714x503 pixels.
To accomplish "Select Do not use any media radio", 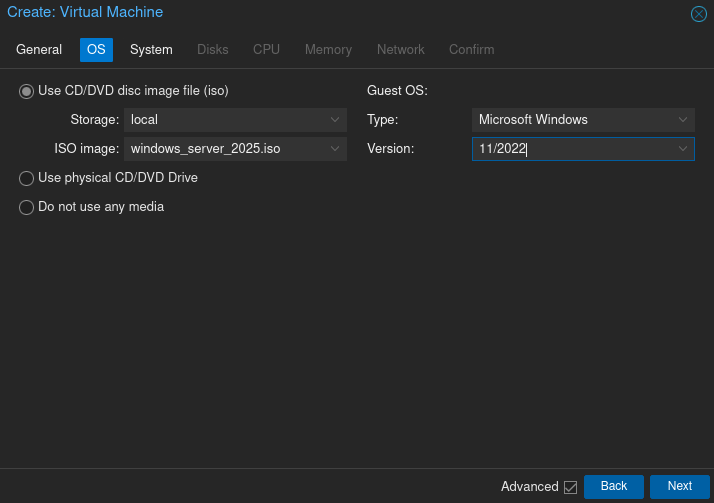I will coord(26,208).
